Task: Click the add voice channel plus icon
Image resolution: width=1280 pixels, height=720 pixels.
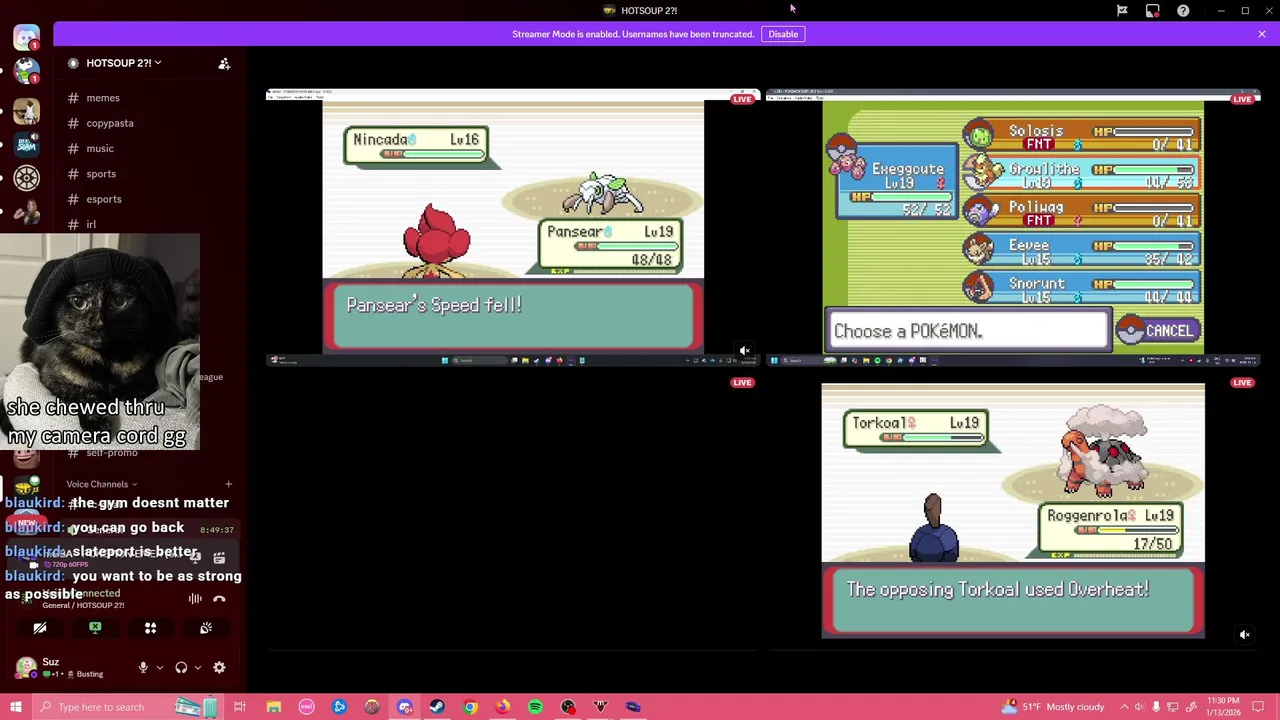Action: tap(228, 484)
